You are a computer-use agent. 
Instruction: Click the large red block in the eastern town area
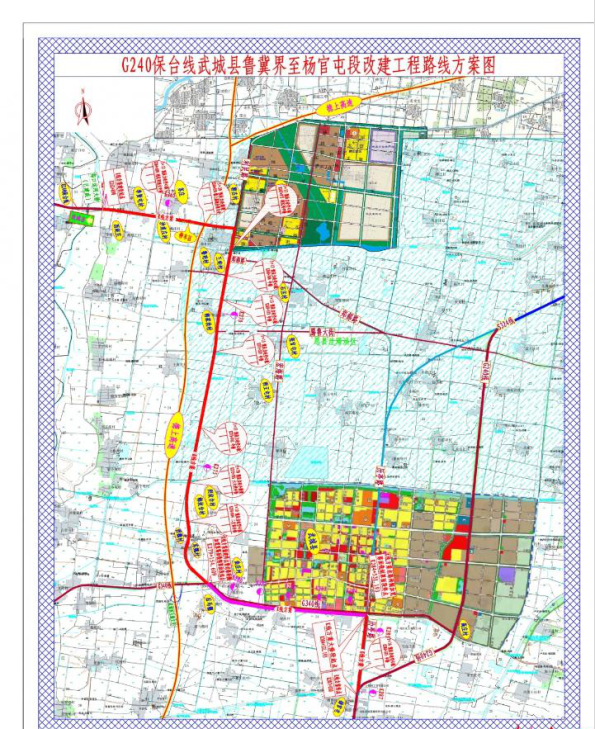pyautogui.click(x=455, y=547)
